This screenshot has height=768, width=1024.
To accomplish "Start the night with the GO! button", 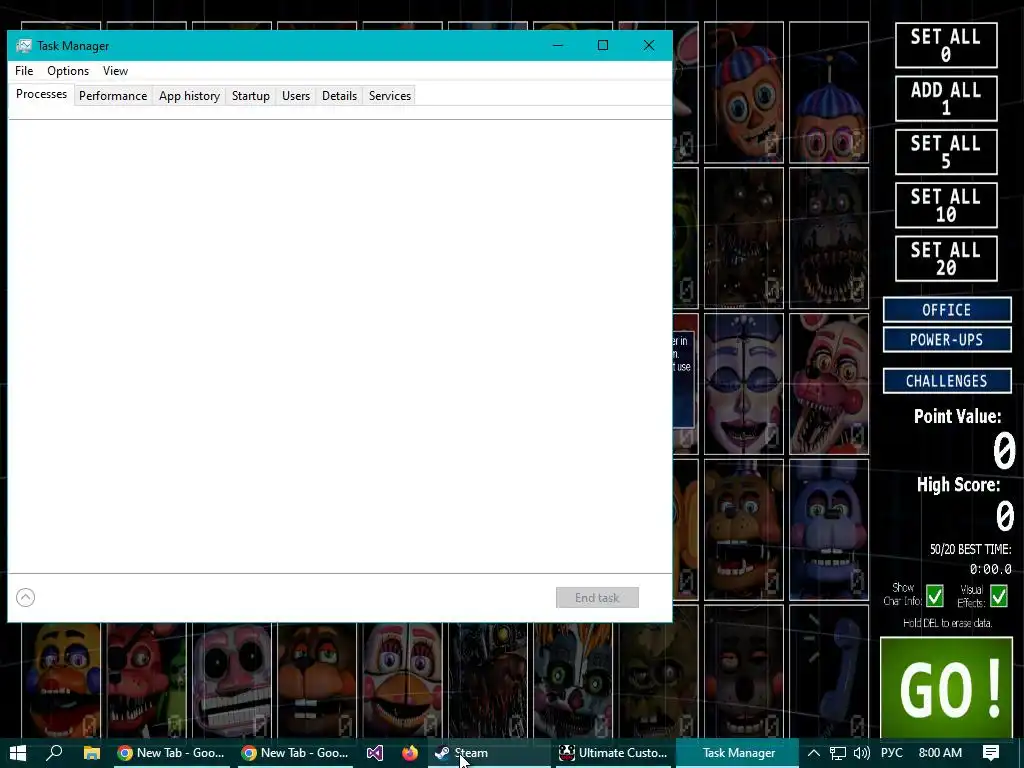I will click(946, 687).
